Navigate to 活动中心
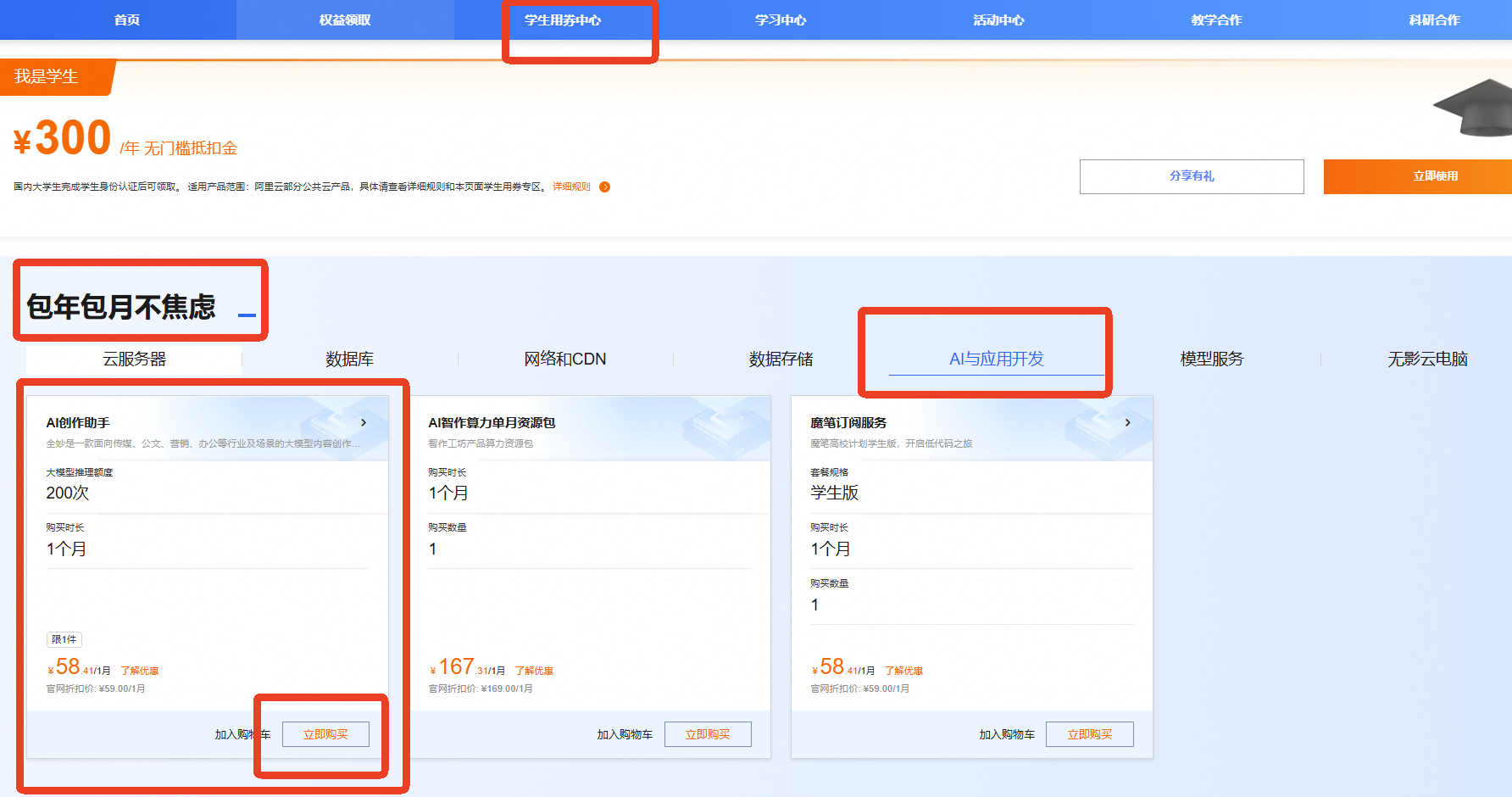 [x=998, y=20]
